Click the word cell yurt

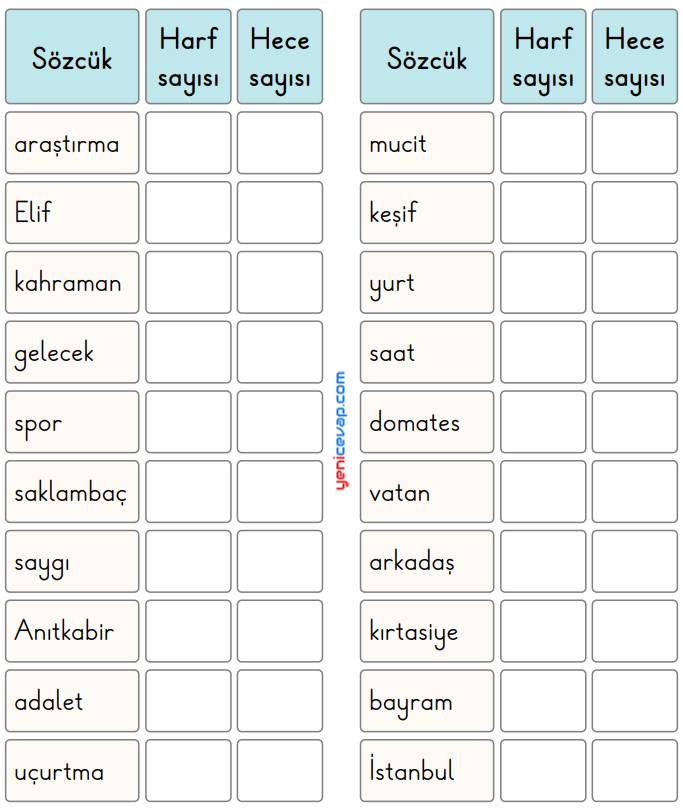point(427,283)
